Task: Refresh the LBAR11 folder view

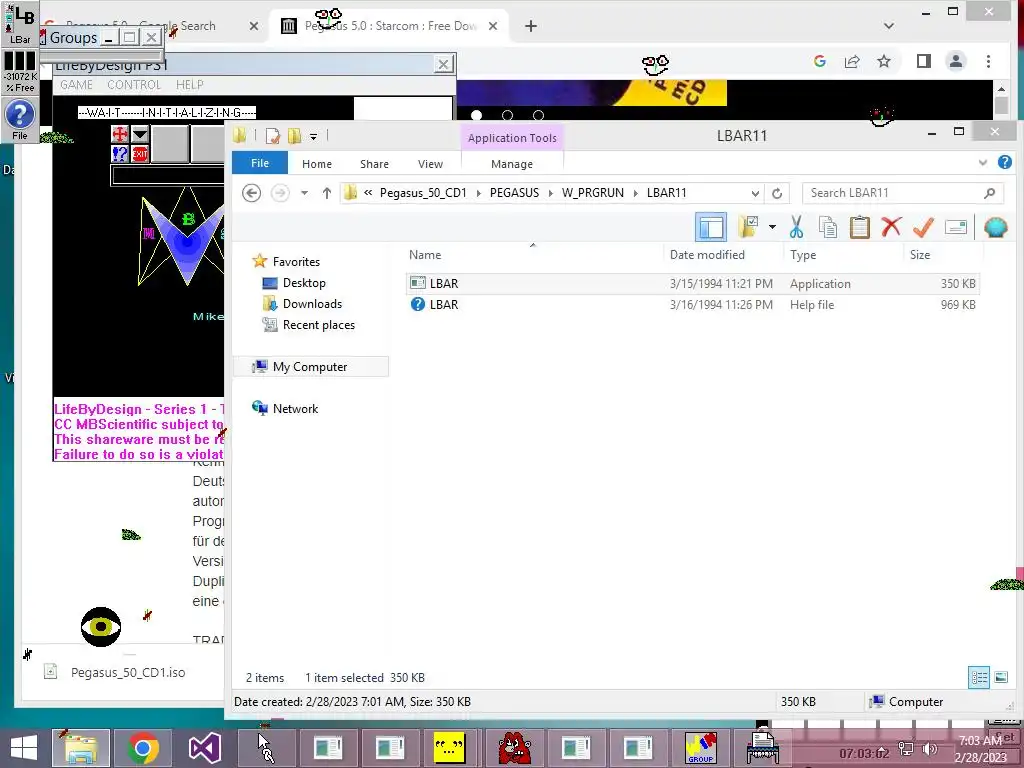Action: pos(777,193)
